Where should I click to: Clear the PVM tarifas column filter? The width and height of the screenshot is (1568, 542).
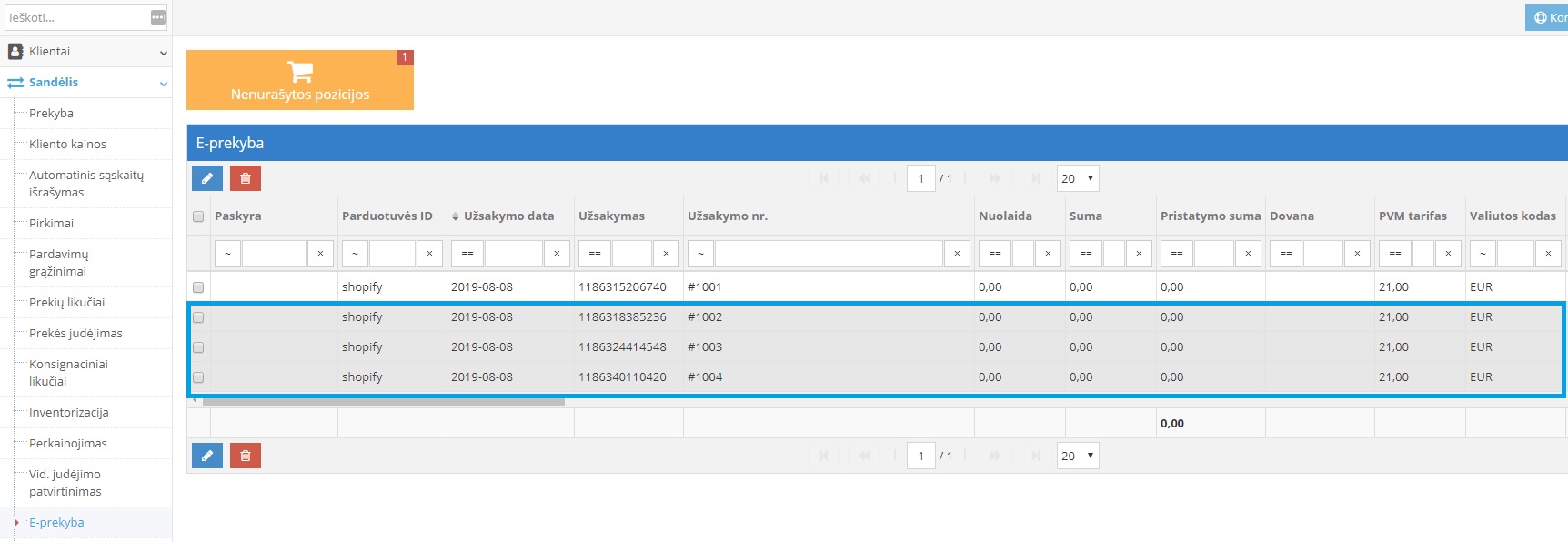pos(1448,254)
